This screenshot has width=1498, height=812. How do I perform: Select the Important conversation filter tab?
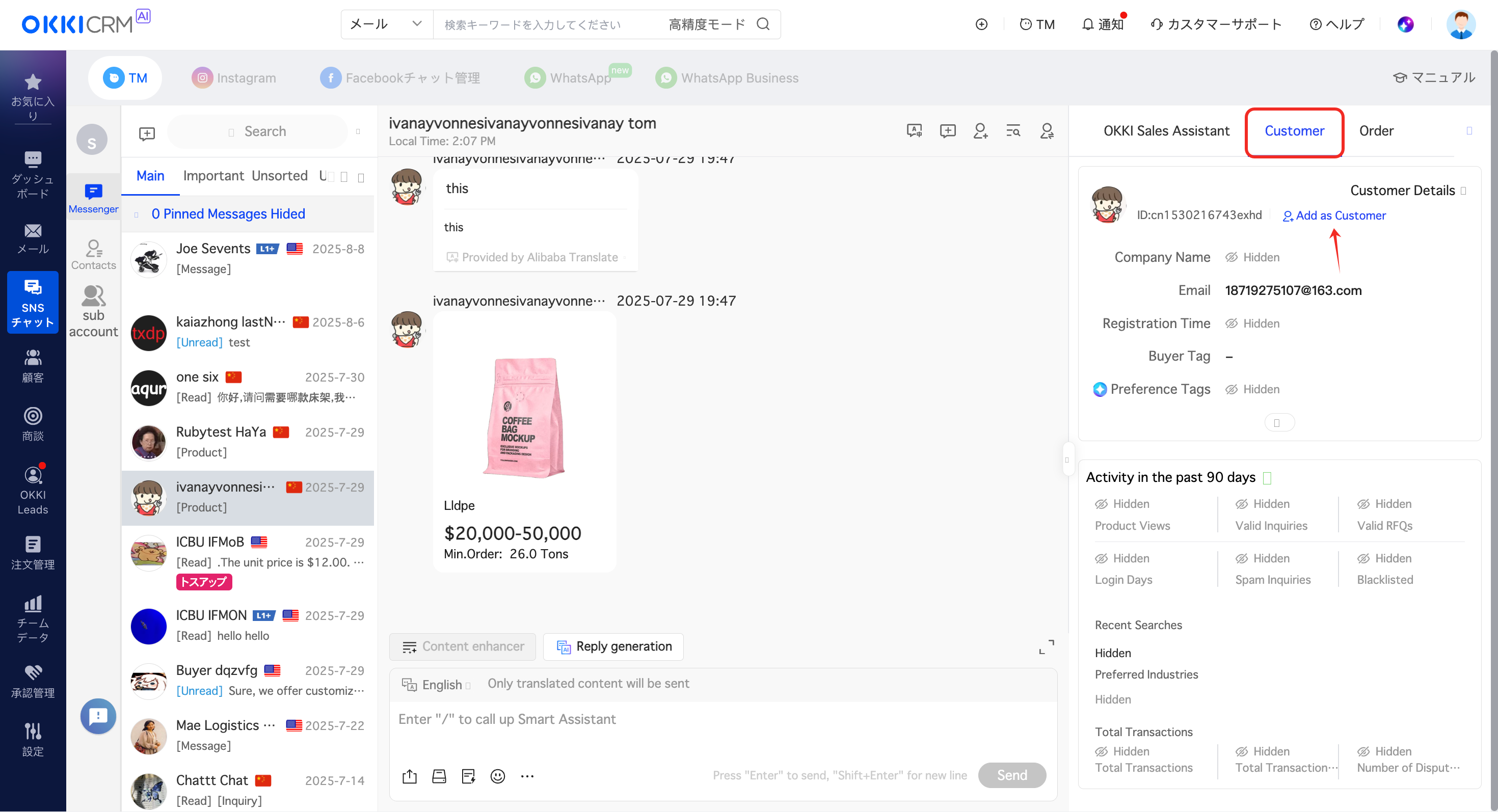pyautogui.click(x=213, y=176)
